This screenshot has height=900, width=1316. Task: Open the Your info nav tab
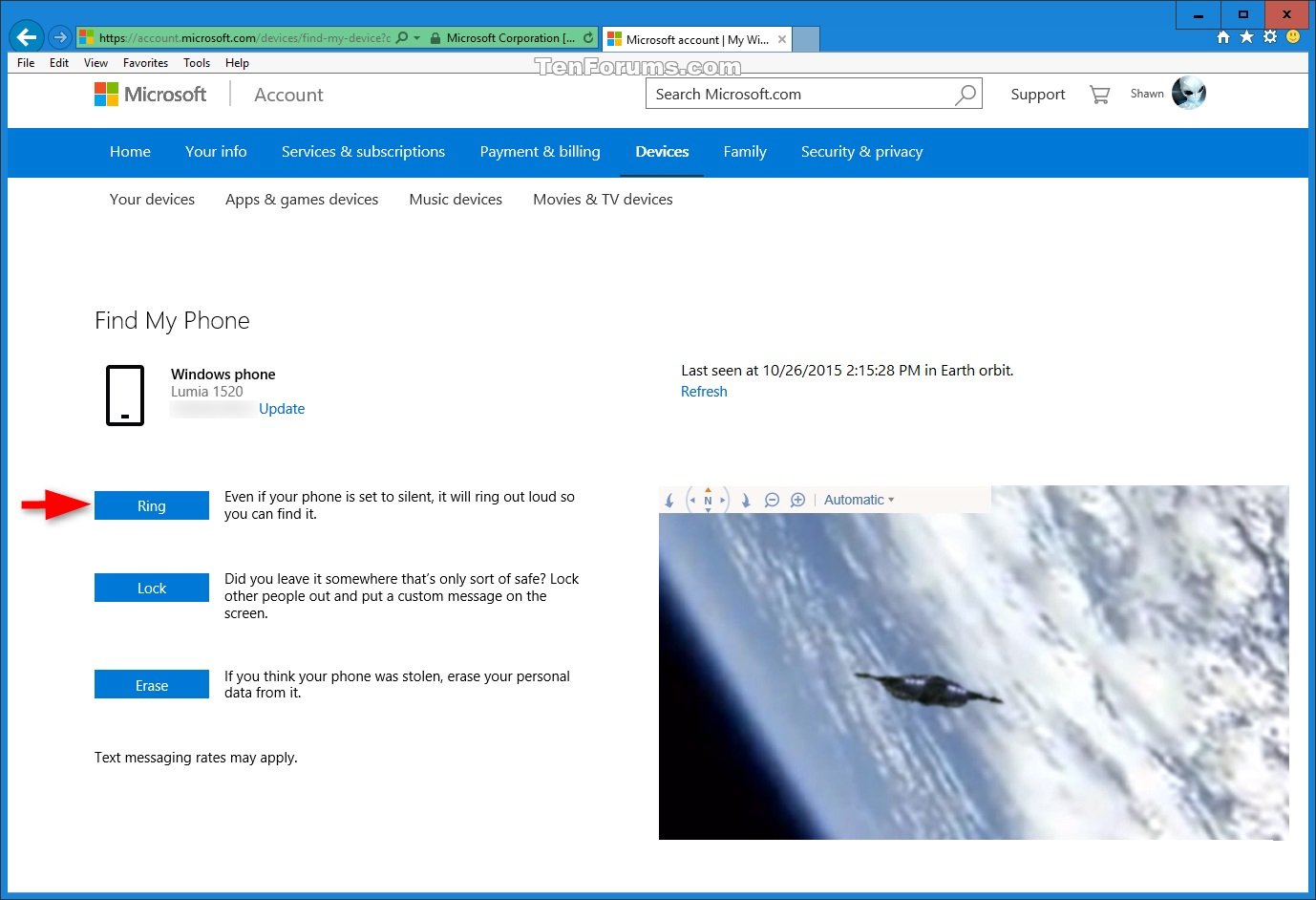[x=216, y=152]
